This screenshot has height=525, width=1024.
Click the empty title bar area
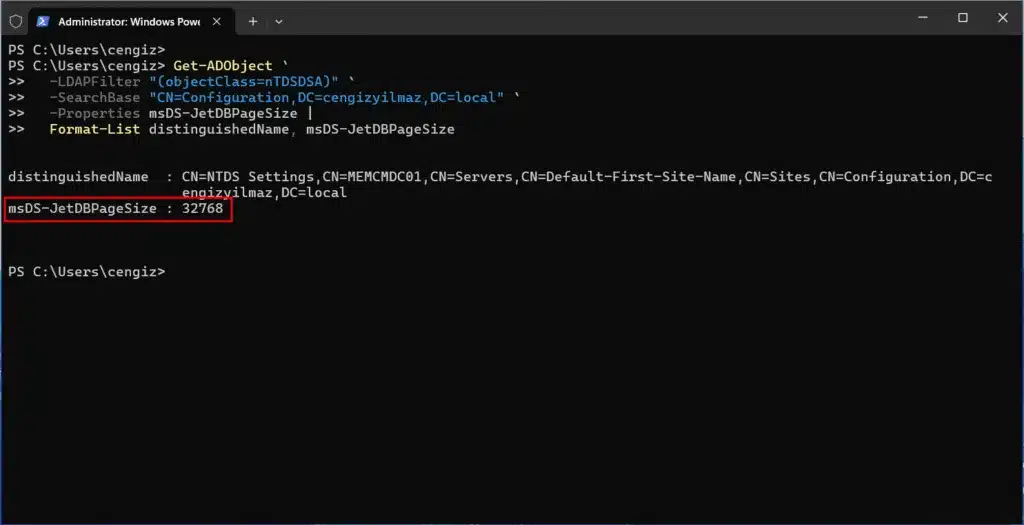[x=600, y=18]
